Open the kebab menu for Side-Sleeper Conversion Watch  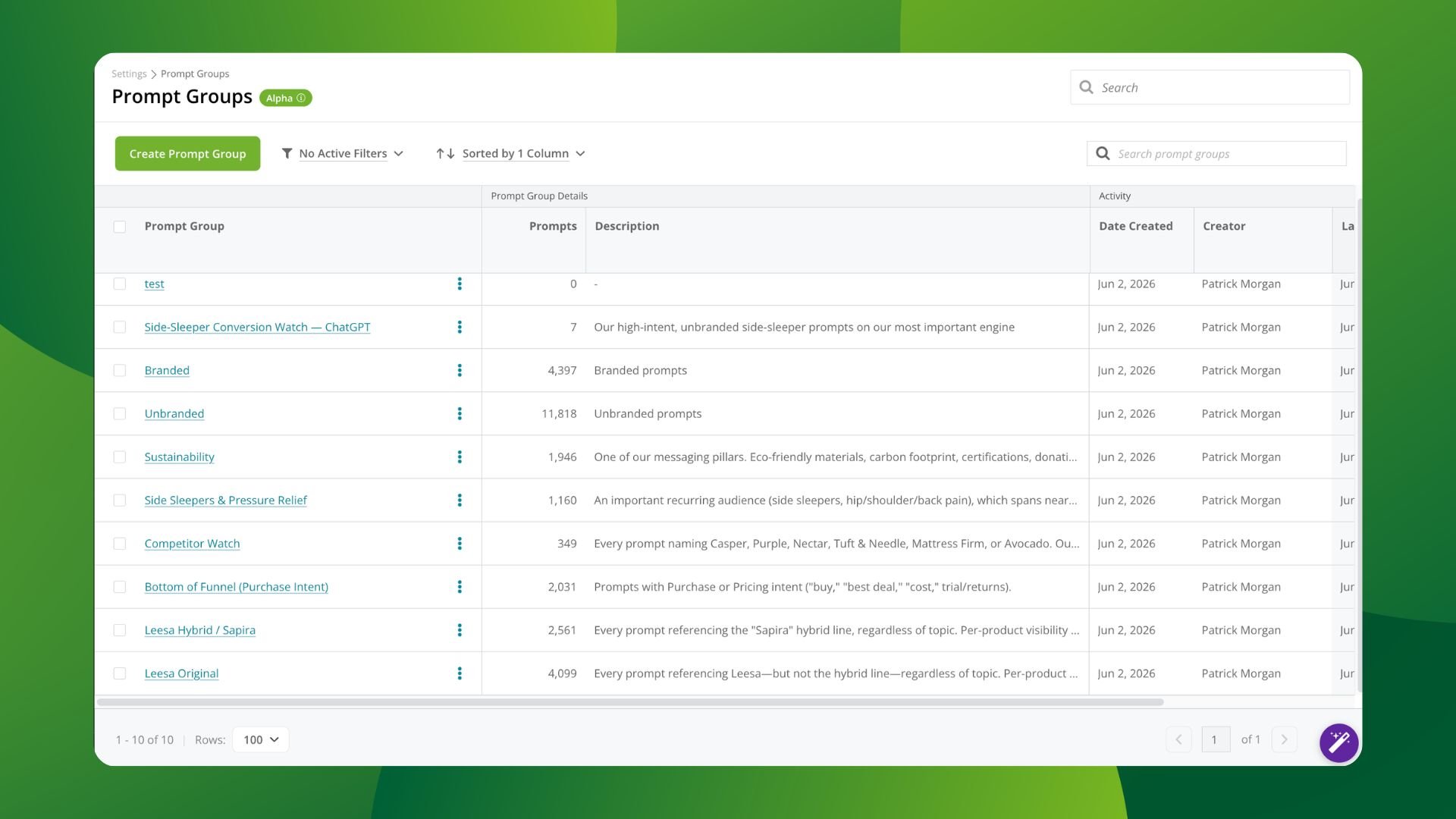coord(460,327)
